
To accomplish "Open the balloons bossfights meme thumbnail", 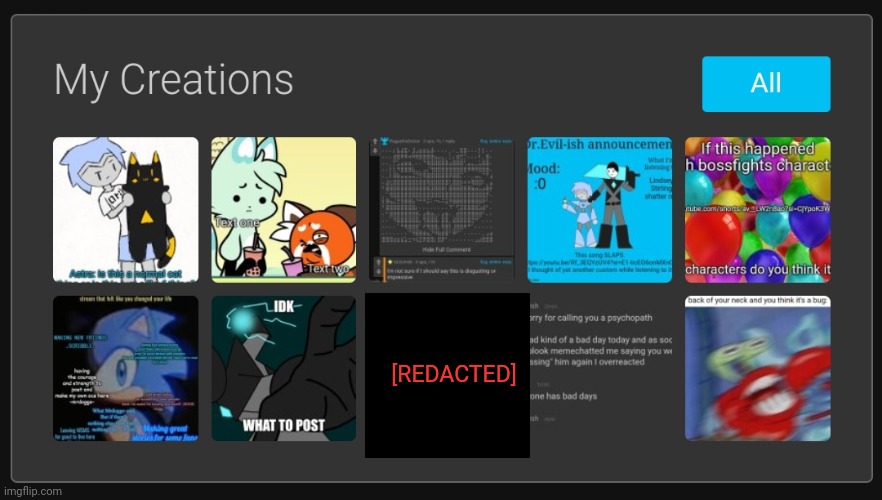I will tap(758, 210).
